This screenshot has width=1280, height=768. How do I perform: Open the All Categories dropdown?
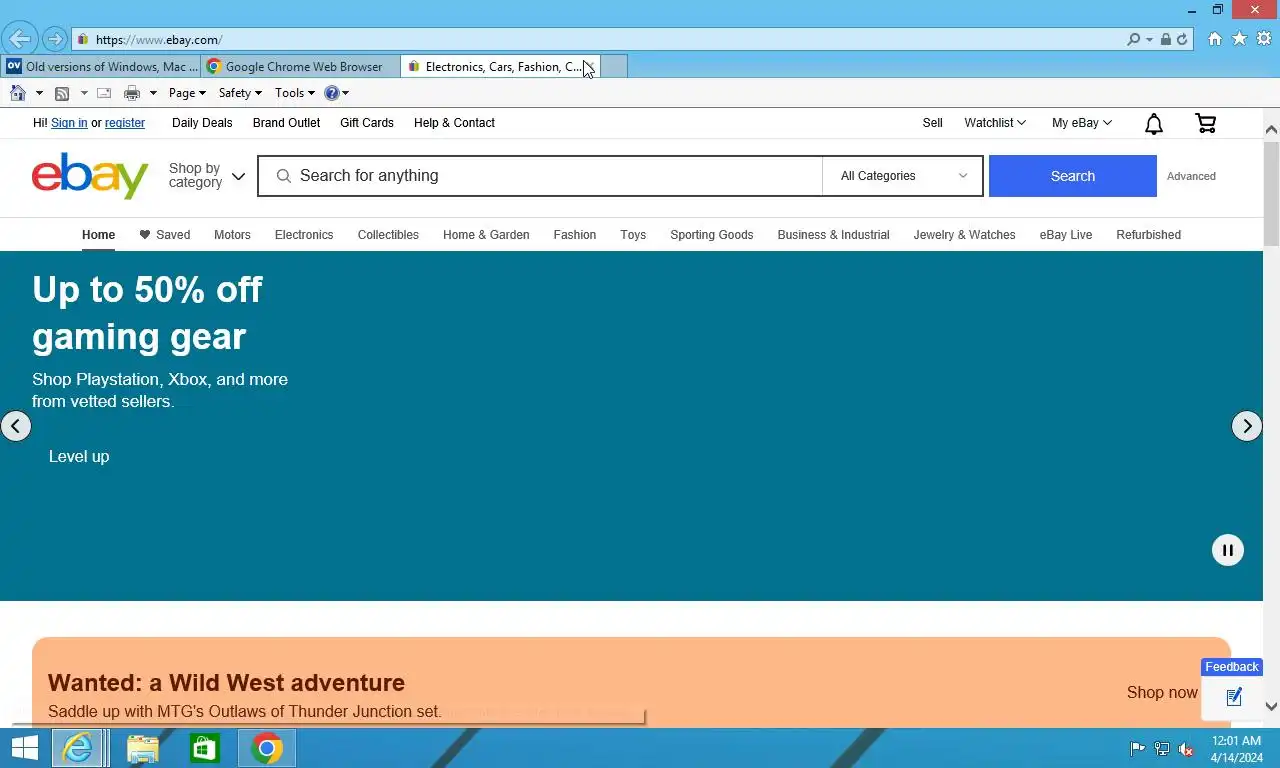click(x=903, y=176)
